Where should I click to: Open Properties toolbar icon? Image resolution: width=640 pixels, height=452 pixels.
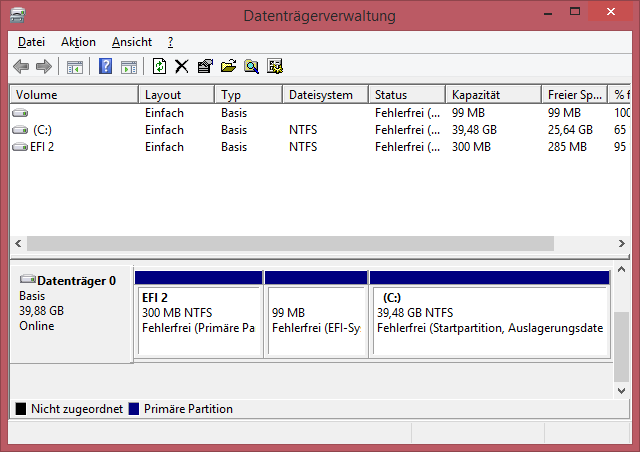205,66
